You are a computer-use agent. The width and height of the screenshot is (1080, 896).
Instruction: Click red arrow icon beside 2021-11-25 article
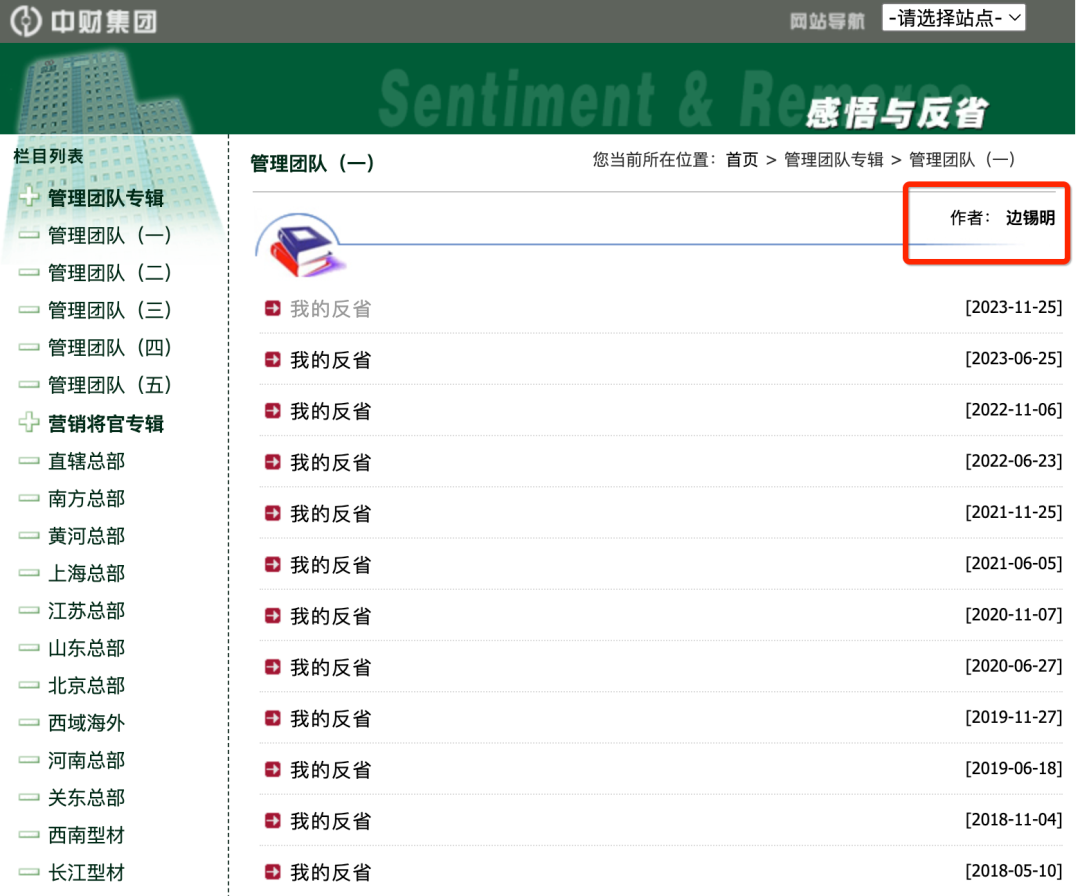[x=273, y=513]
